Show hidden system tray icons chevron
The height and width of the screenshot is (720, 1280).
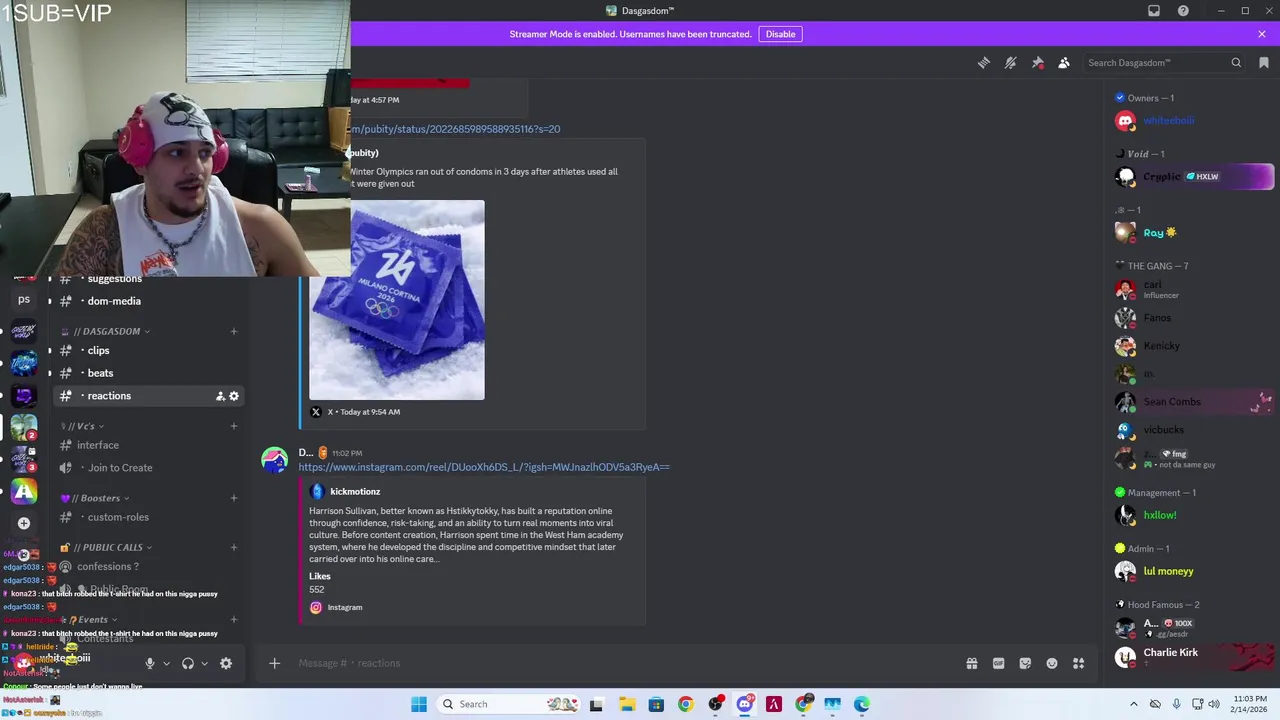point(1133,704)
